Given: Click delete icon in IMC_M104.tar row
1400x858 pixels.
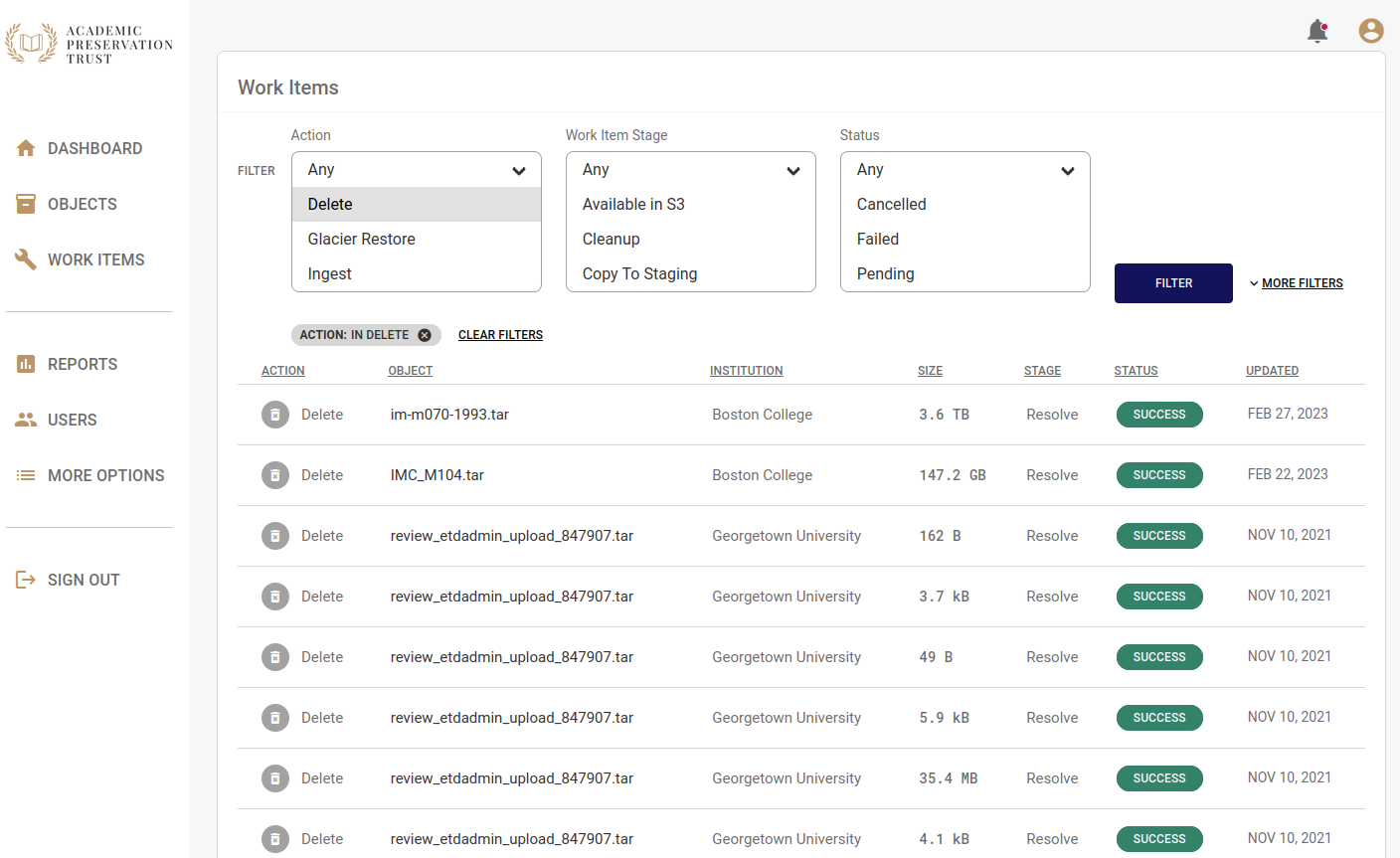Looking at the screenshot, I should (x=275, y=475).
